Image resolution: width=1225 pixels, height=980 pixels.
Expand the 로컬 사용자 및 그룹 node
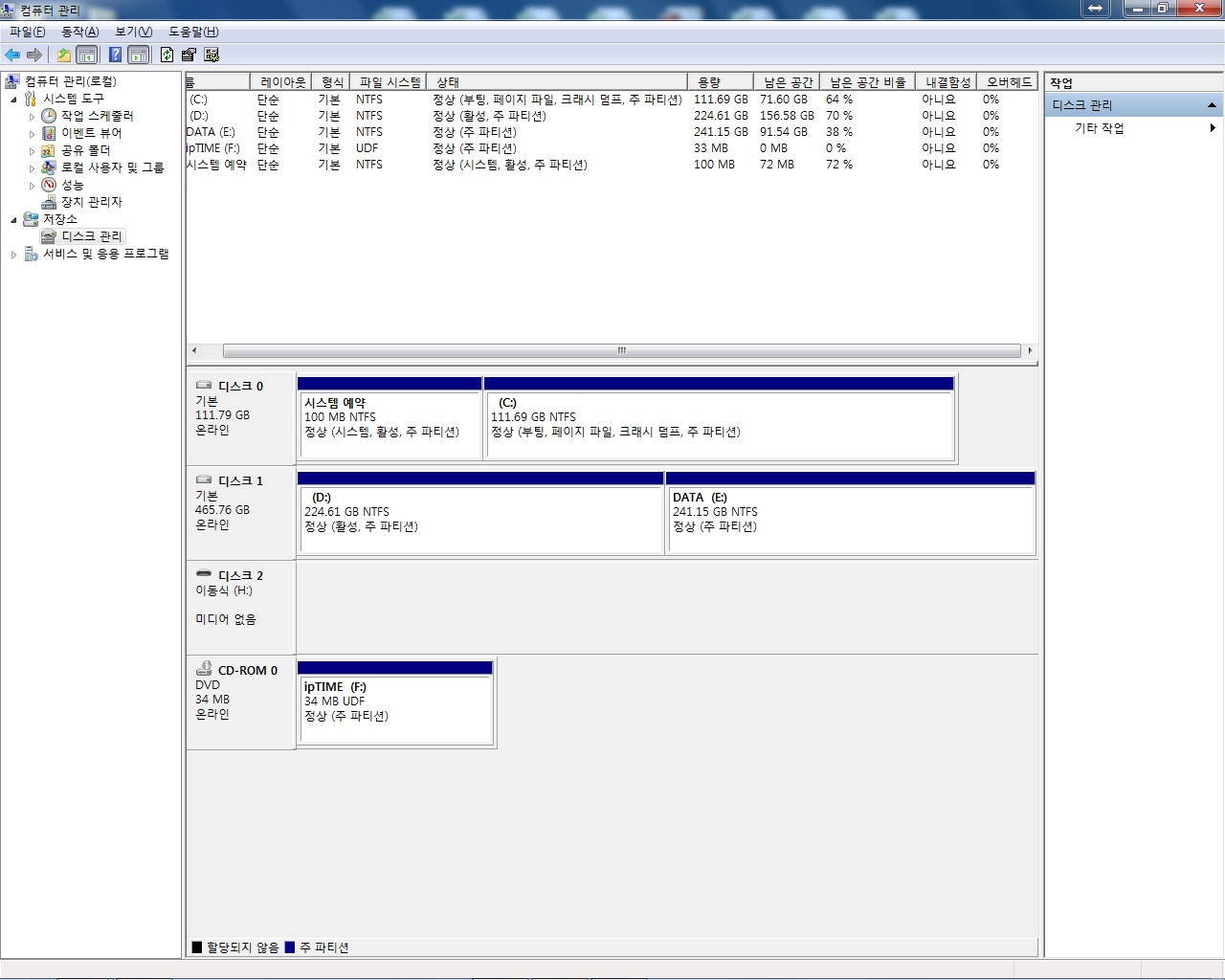click(x=32, y=168)
